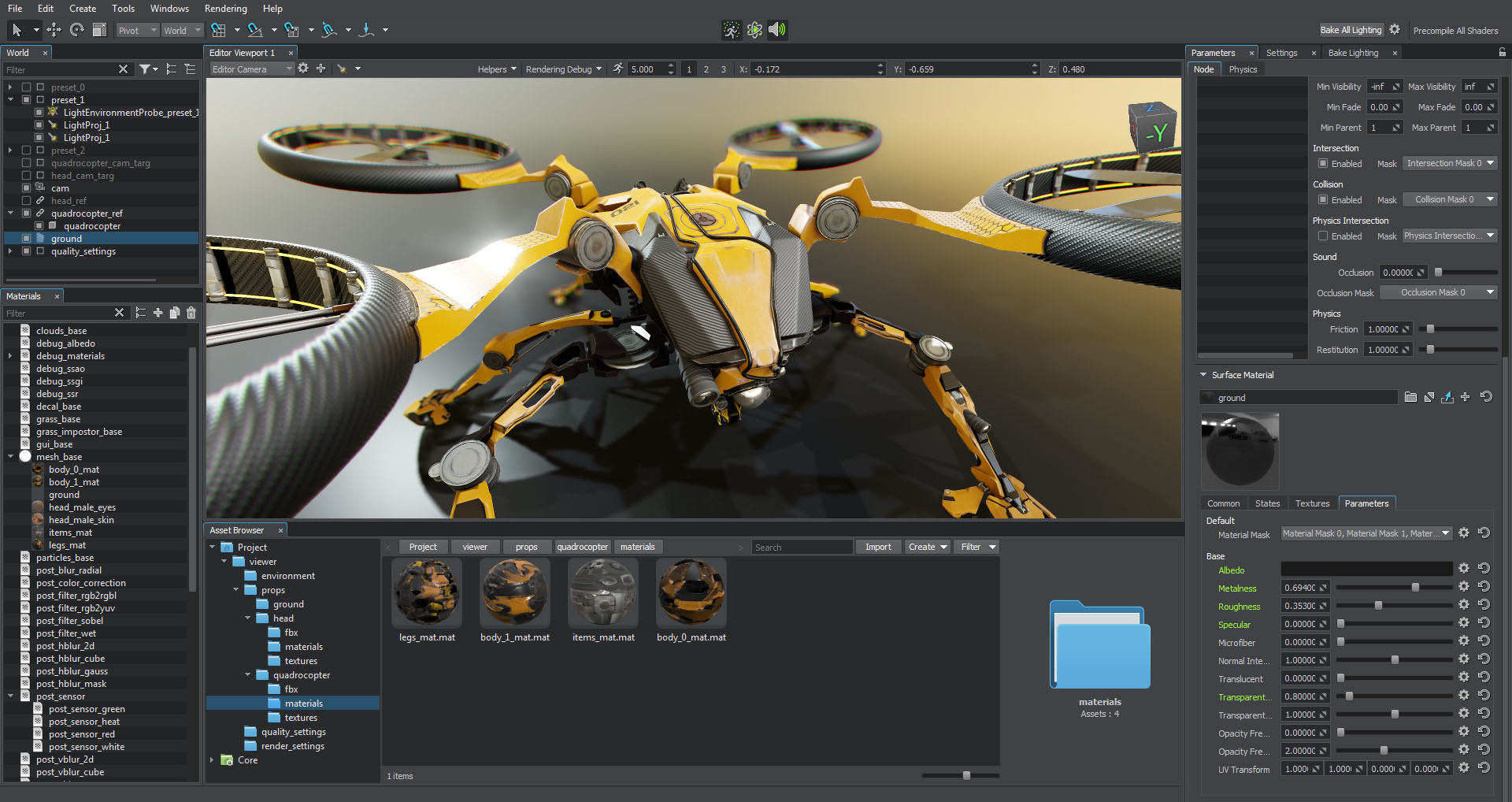Image resolution: width=1512 pixels, height=802 pixels.
Task: Select the Rotate manipulator tool
Action: (x=76, y=30)
